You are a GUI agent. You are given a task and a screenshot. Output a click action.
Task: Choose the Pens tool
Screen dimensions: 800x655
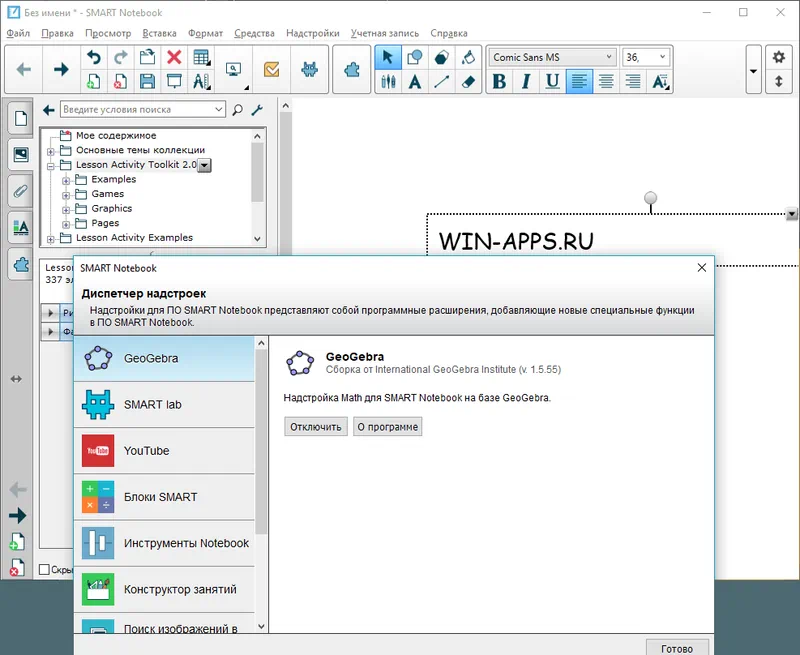[388, 81]
